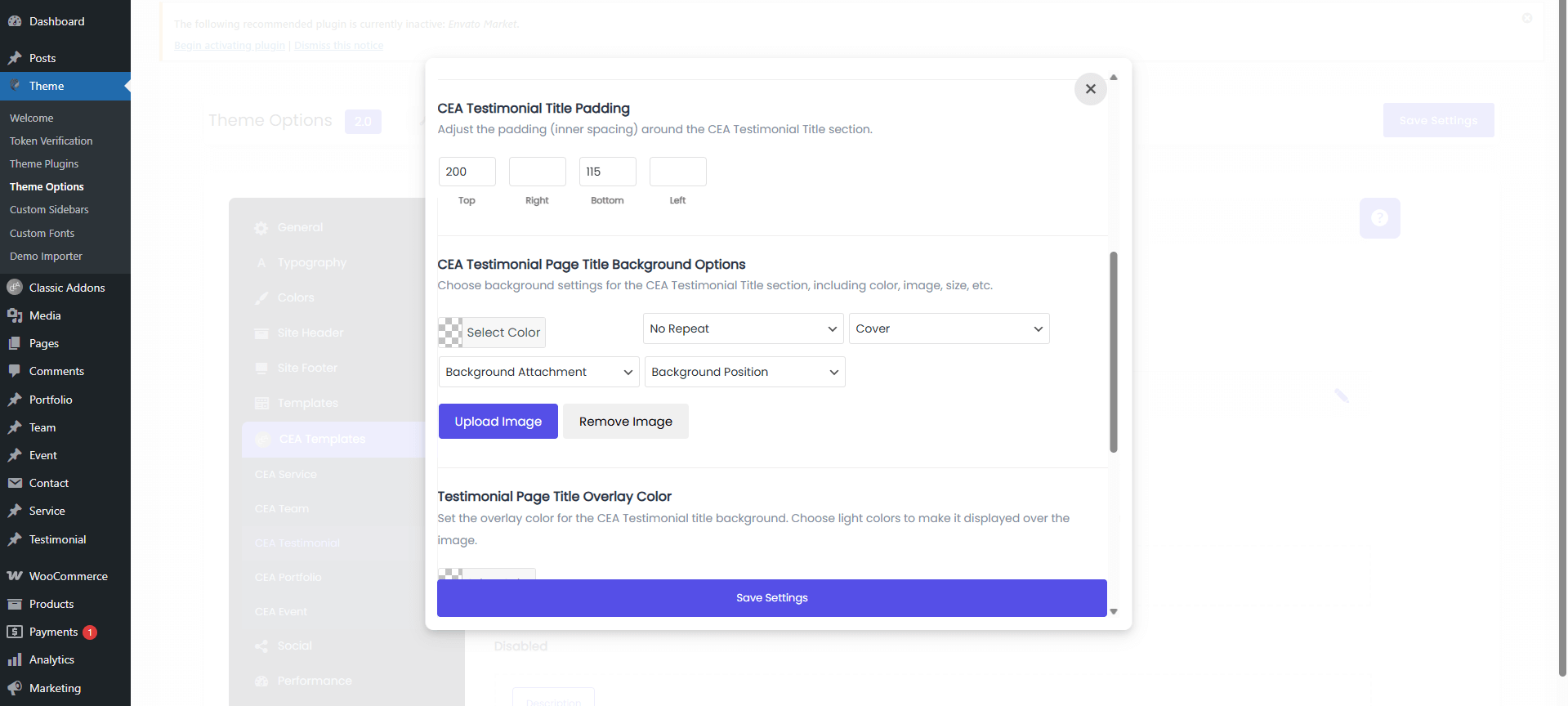The image size is (1568, 706).
Task: Click the Comments bubble icon
Action: click(15, 371)
